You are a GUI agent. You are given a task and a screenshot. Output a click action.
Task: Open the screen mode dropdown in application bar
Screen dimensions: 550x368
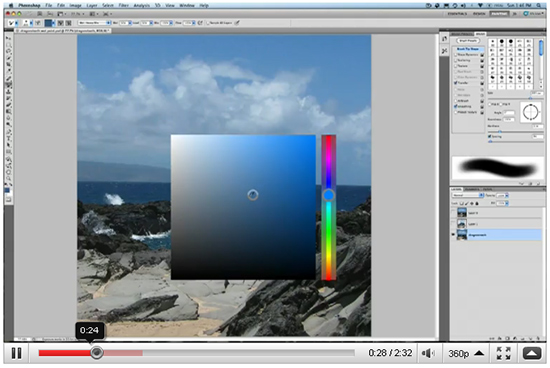pos(107,14)
